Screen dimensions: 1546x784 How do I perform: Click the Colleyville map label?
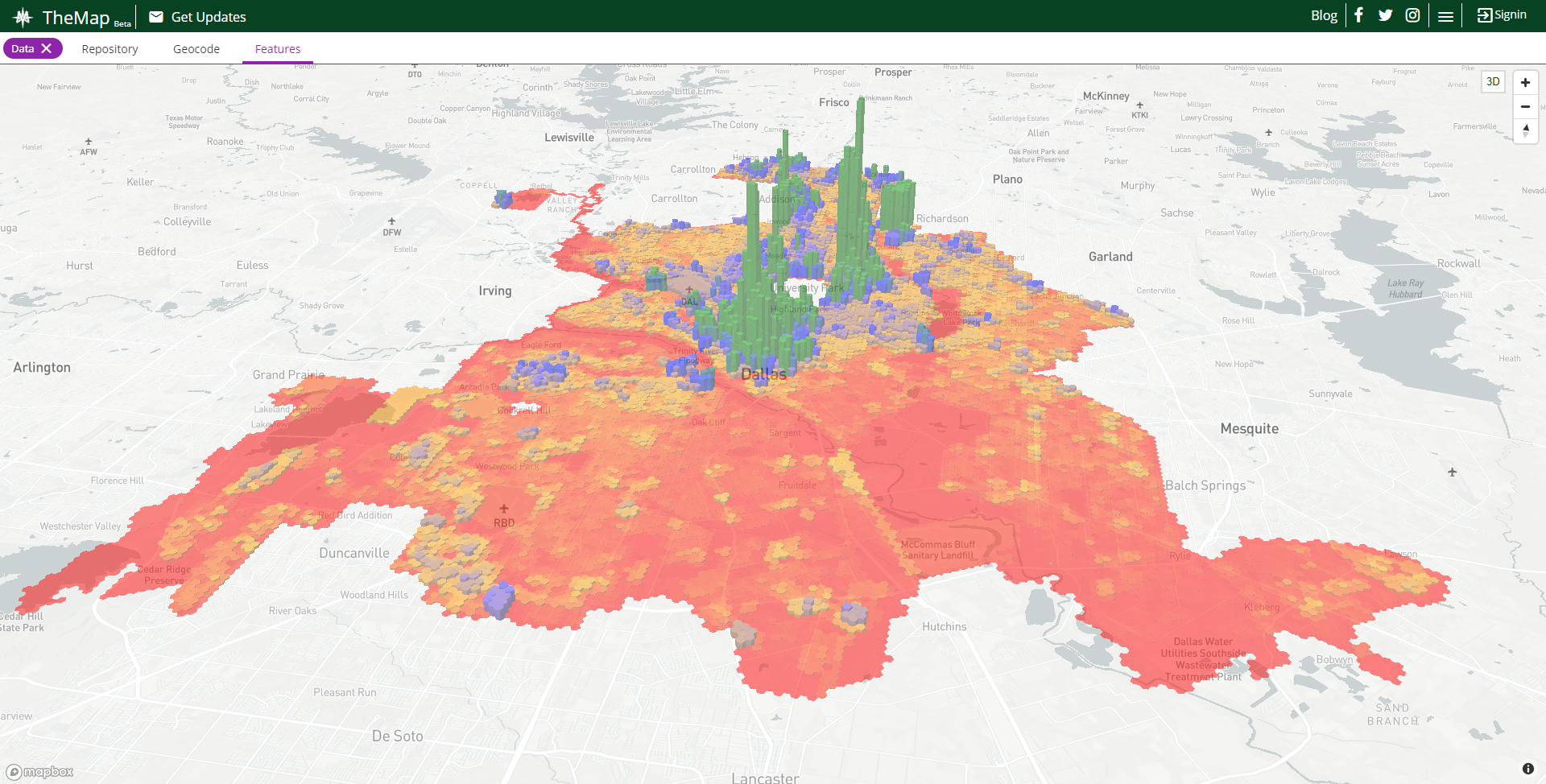coord(187,222)
